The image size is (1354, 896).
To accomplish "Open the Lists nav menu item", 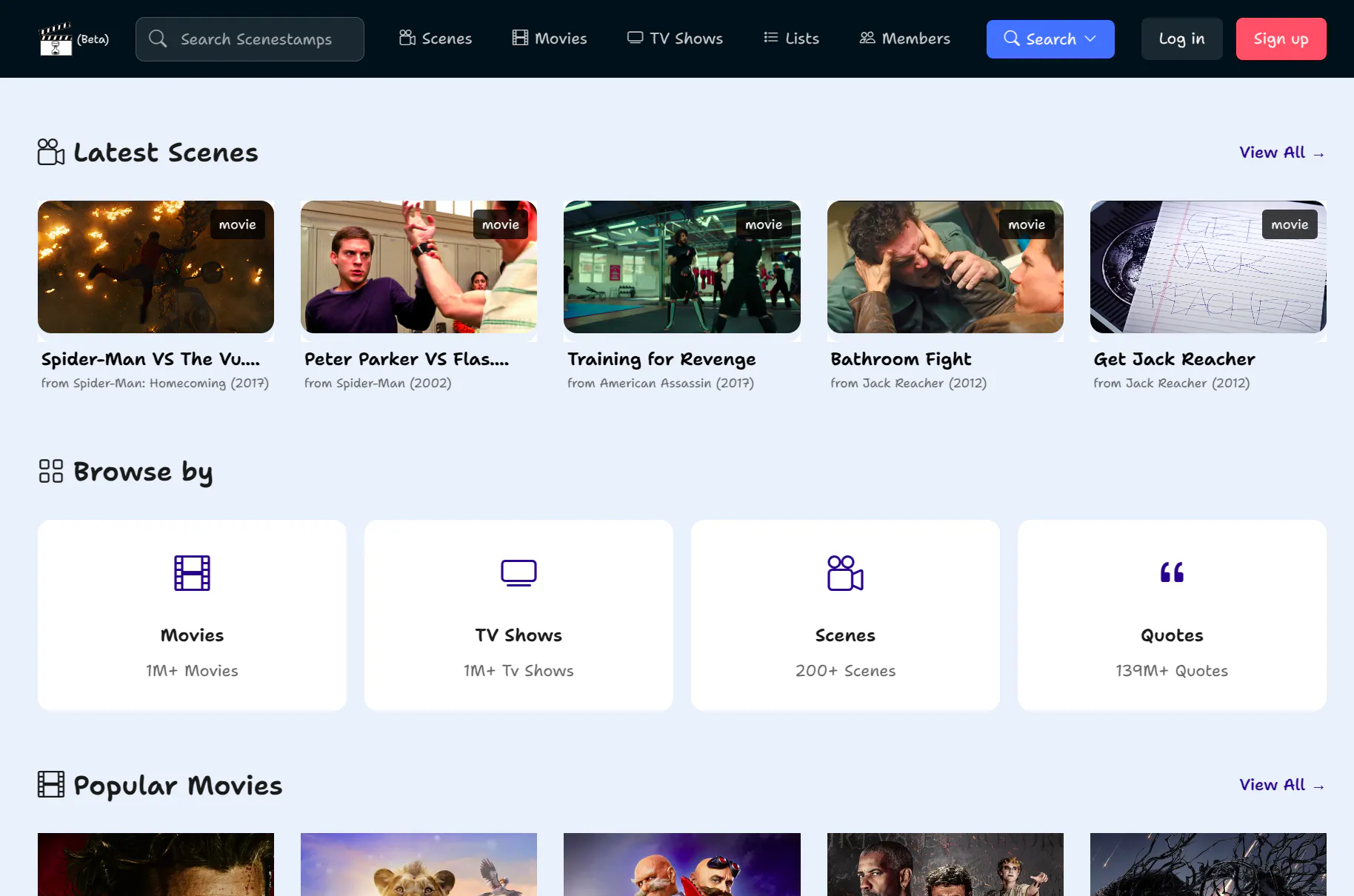I will 791,39.
